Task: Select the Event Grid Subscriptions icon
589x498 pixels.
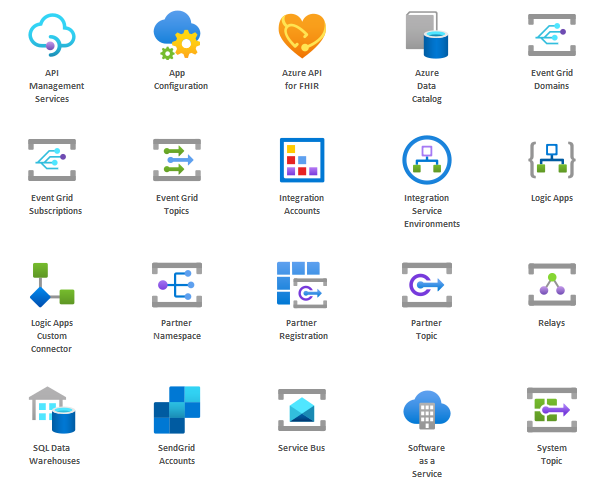Action: pos(52,160)
